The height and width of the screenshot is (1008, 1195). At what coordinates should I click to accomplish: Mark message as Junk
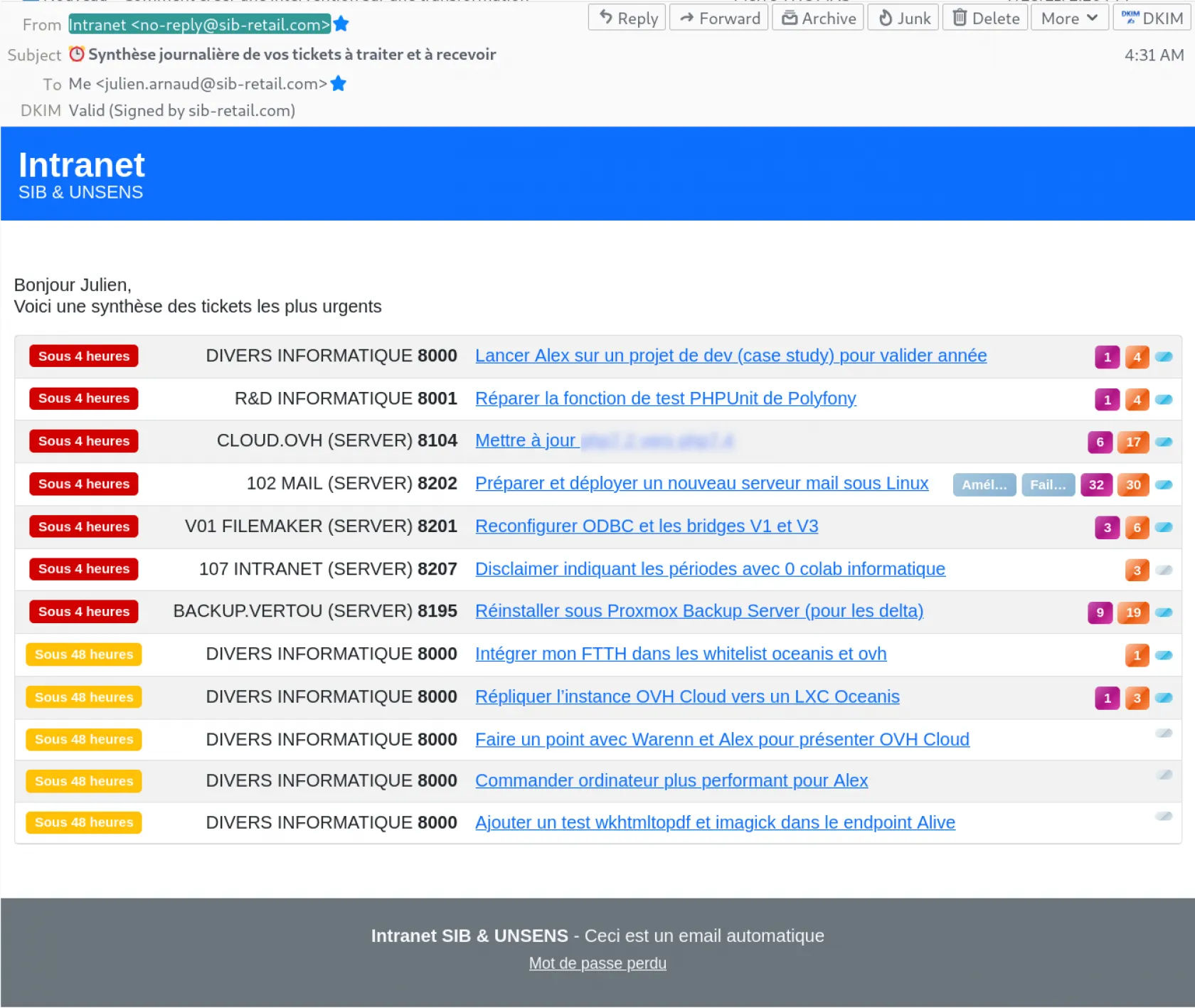[903, 18]
